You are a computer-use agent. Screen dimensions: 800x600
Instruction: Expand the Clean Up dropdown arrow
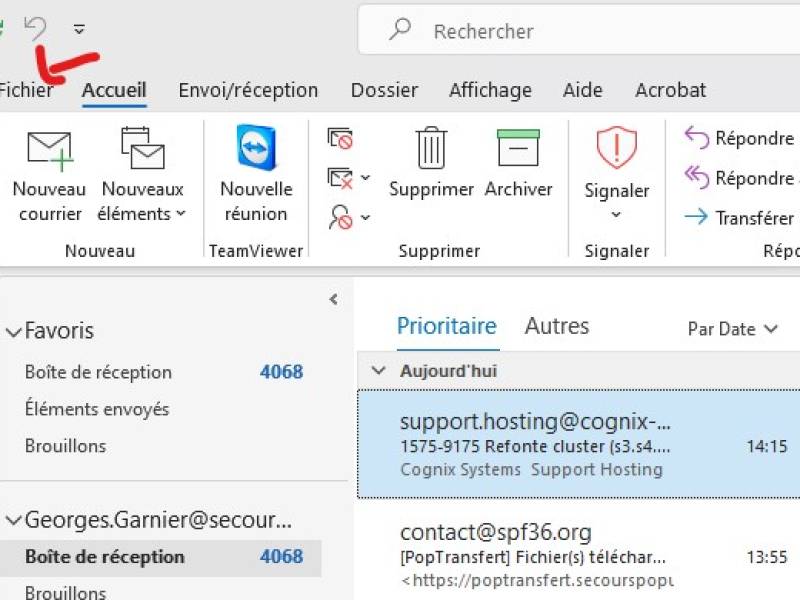(x=365, y=178)
